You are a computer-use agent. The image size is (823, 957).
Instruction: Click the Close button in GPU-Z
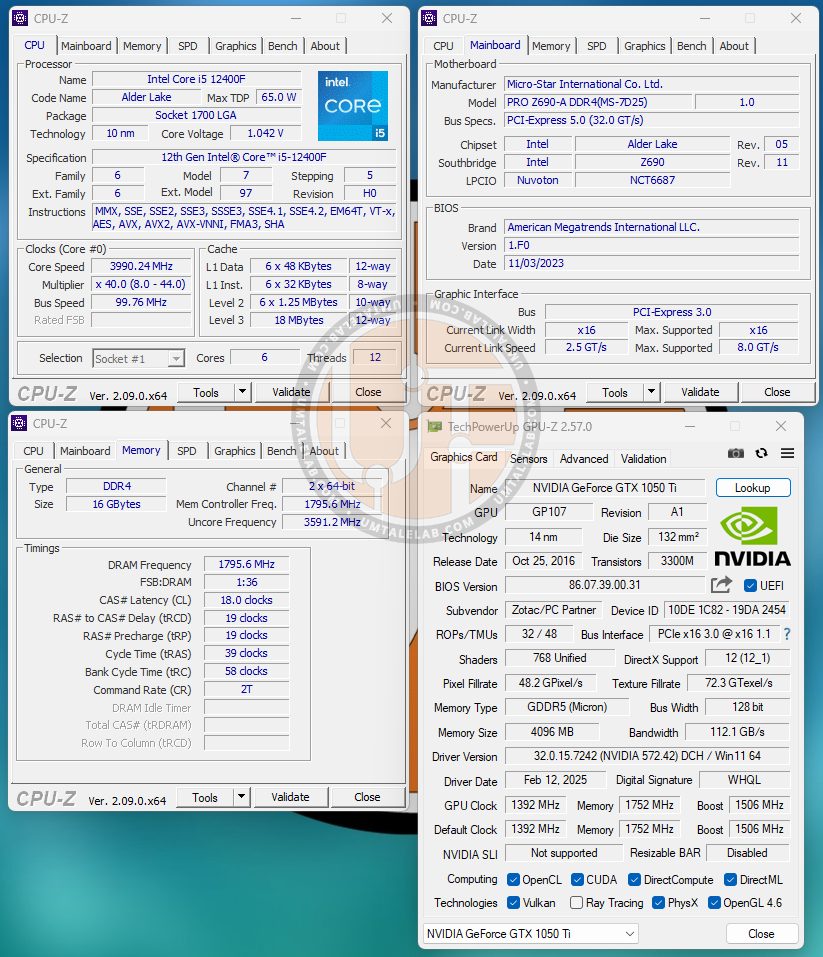(761, 933)
